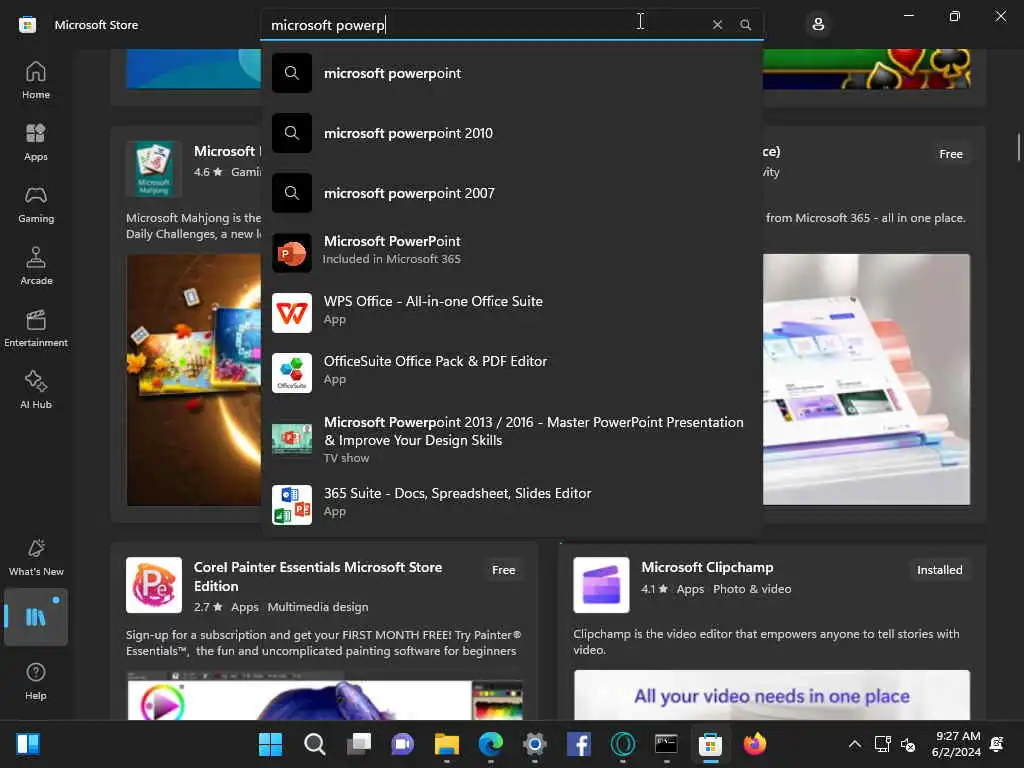1024x768 pixels.
Task: Click the Microsoft Clipchamp app icon
Action: (x=601, y=585)
